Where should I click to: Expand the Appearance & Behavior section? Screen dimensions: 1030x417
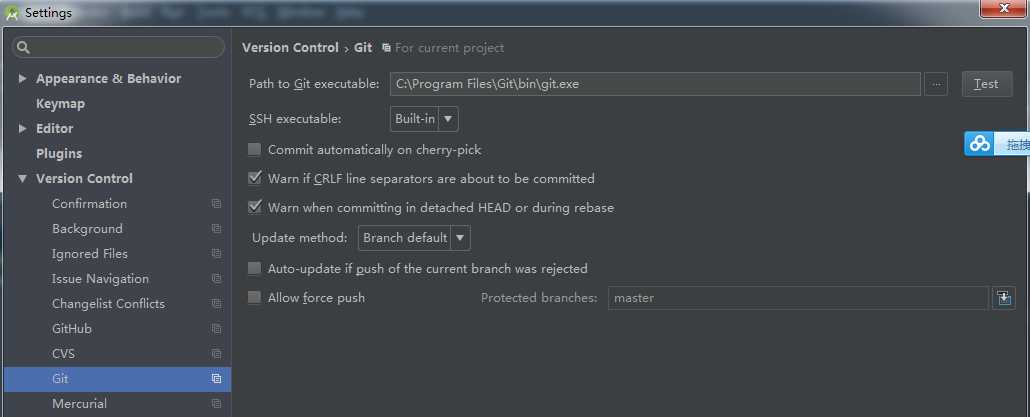click(22, 78)
